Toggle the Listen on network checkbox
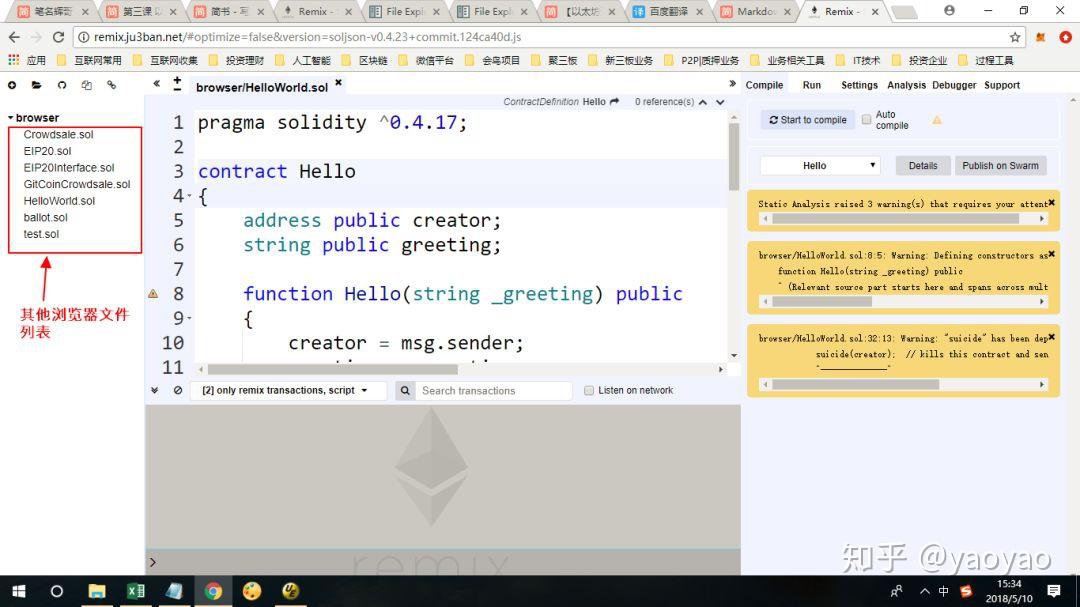Viewport: 1080px width, 607px height. pos(589,390)
